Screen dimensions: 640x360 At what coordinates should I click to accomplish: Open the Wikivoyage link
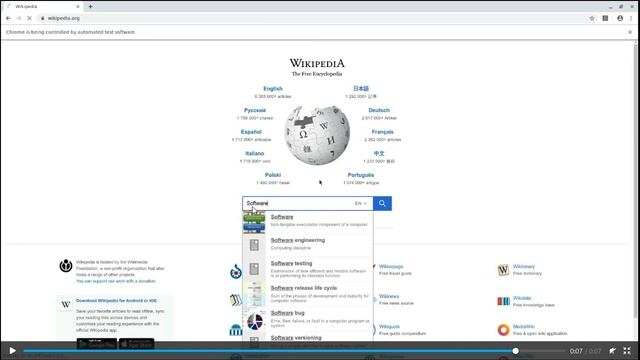(x=391, y=267)
